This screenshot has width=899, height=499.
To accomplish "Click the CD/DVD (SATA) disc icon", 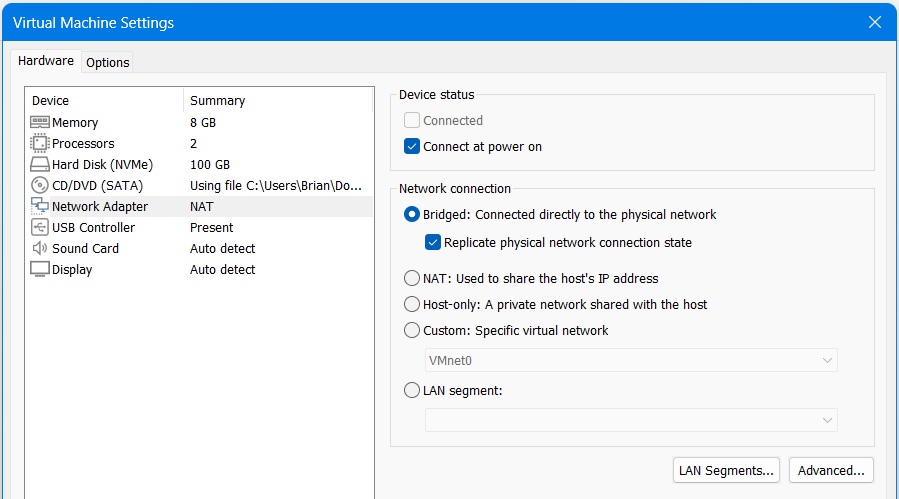I will 40,185.
